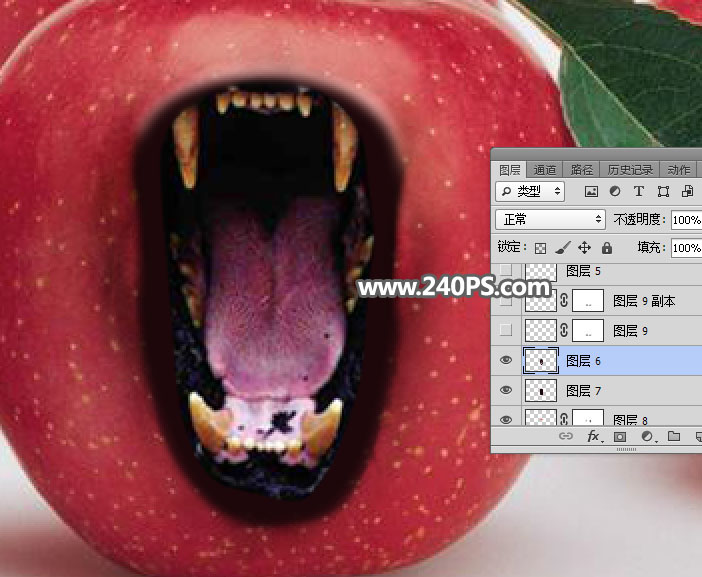The height and width of the screenshot is (577, 702).
Task: Lock layer position move icon
Action: pyautogui.click(x=584, y=248)
